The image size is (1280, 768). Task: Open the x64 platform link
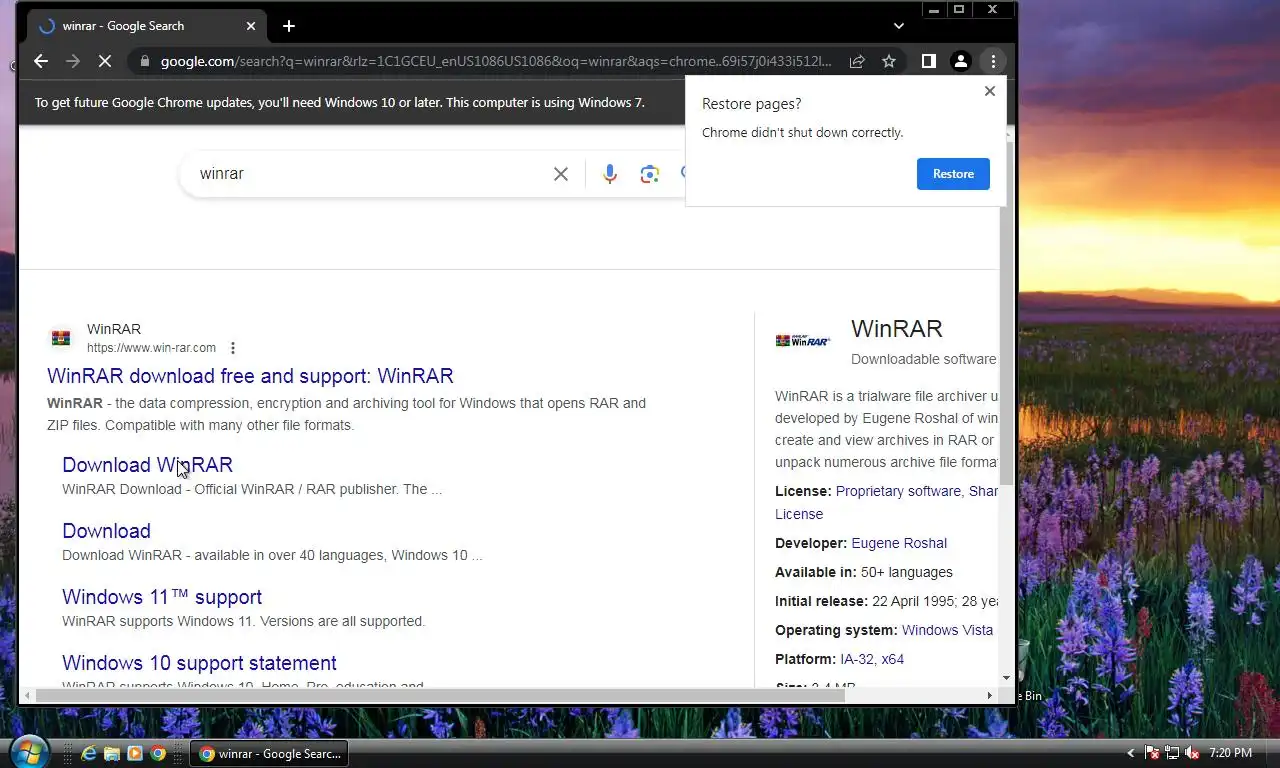click(892, 659)
